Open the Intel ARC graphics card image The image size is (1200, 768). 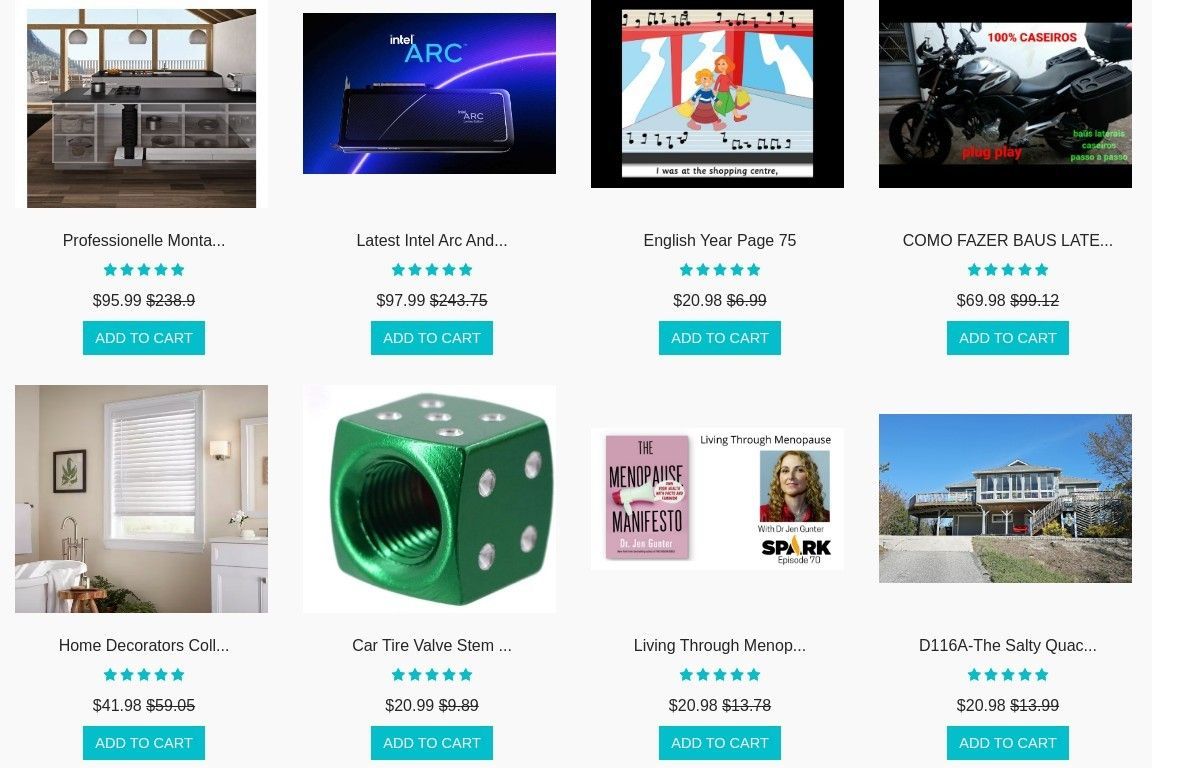[x=429, y=93]
